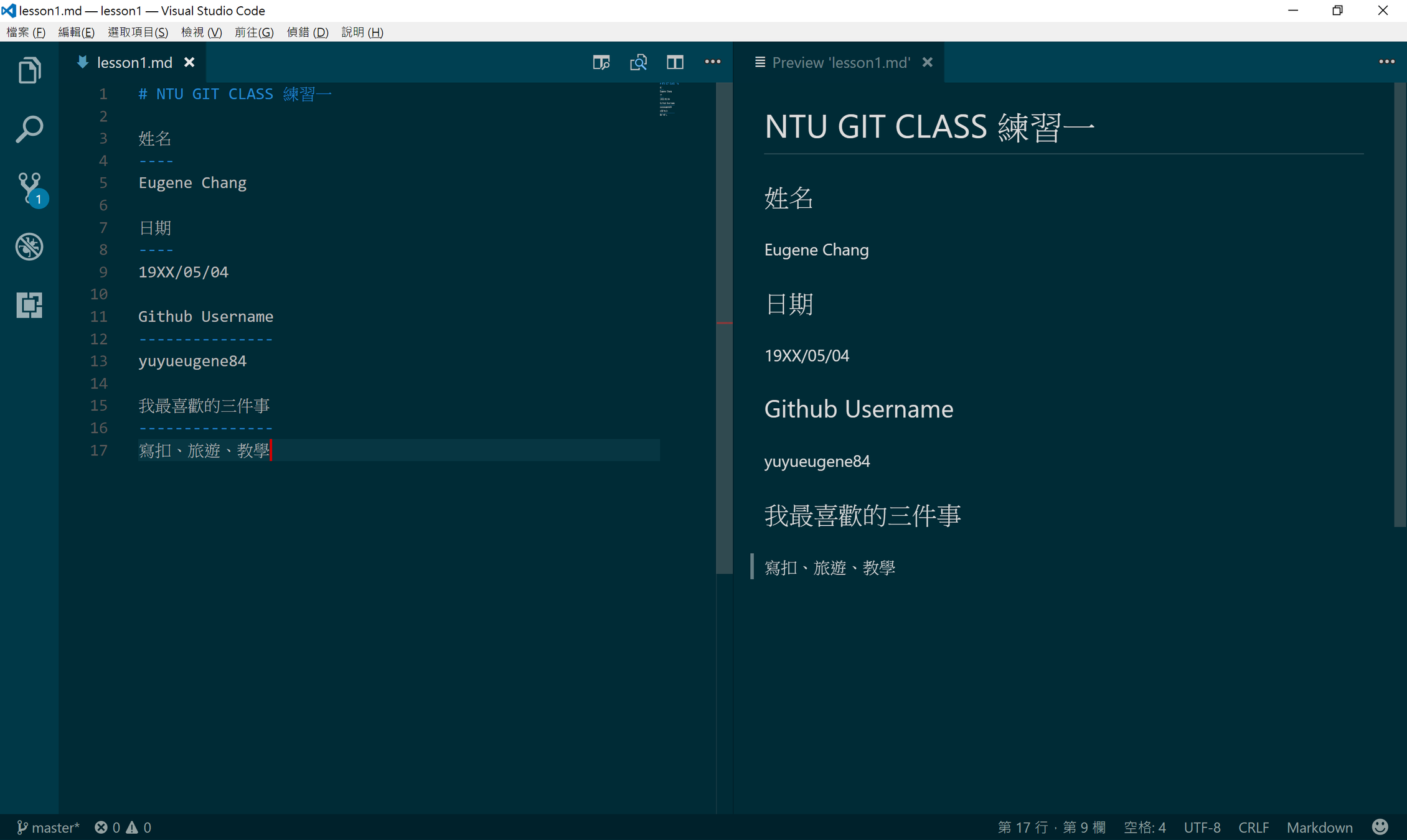Click errors and warnings count indicator
The height and width of the screenshot is (840, 1407).
[123, 828]
